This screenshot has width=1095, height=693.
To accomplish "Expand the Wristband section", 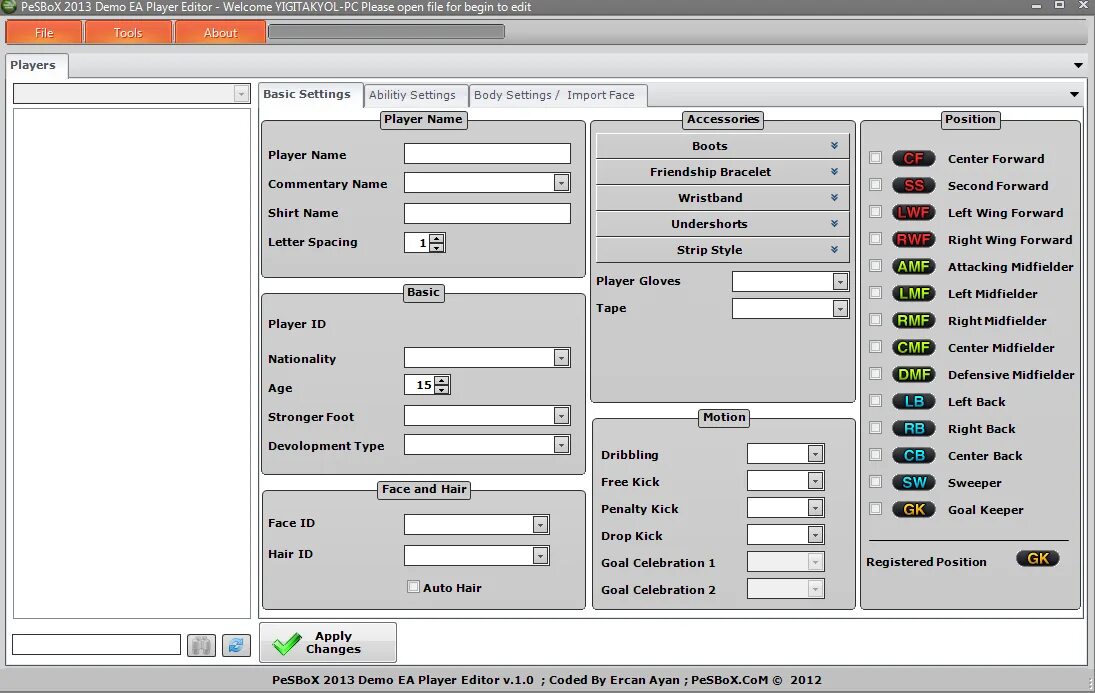I will (722, 198).
